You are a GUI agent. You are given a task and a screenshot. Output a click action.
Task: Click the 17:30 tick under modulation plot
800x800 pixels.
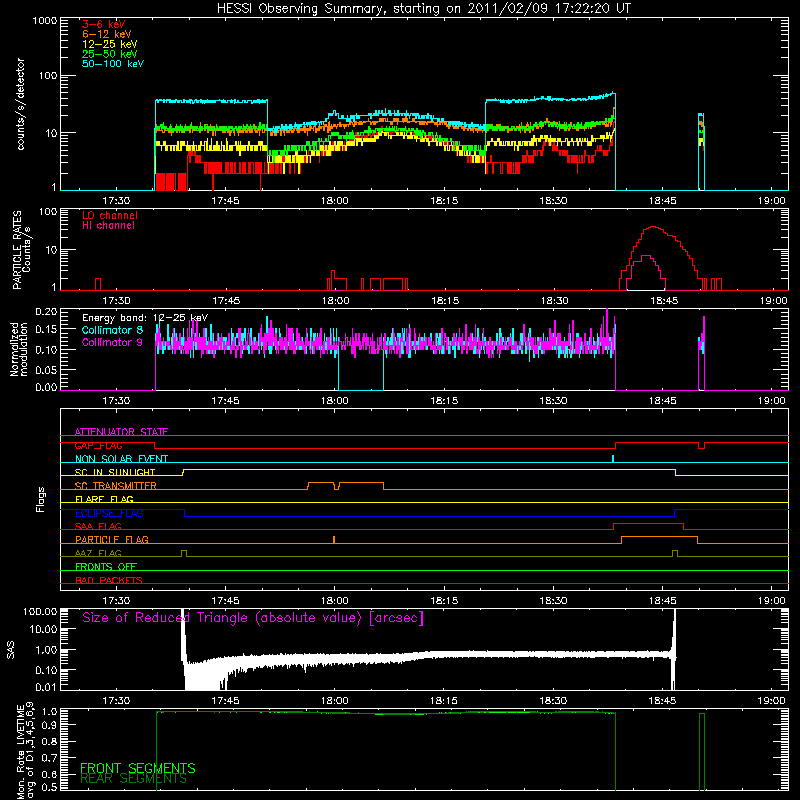point(116,401)
